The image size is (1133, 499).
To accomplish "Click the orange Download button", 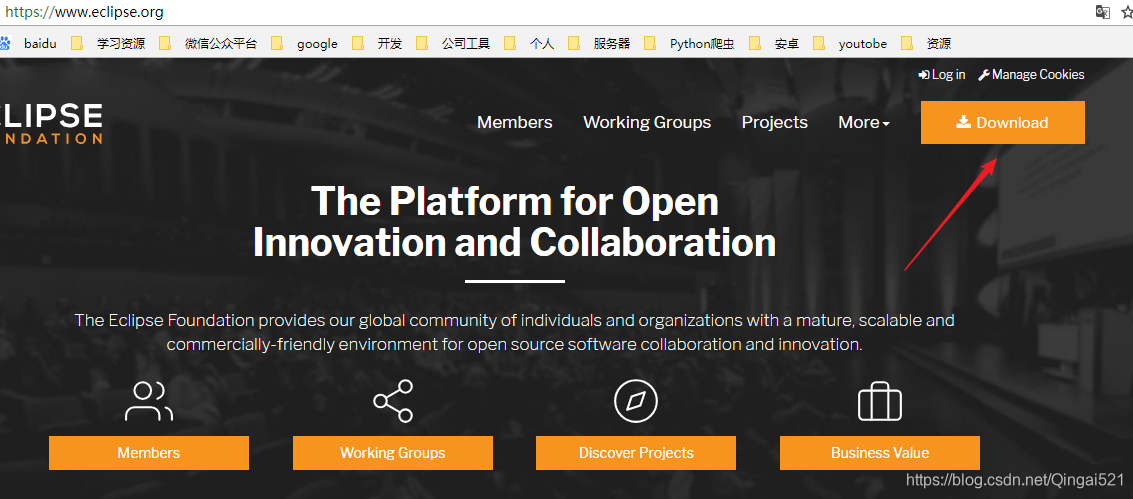I will [1002, 123].
